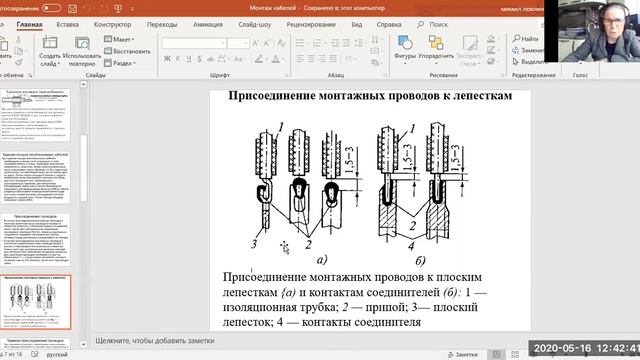The image size is (640, 360).
Task: Click the Bullets list icon
Action: [x=300, y=43]
